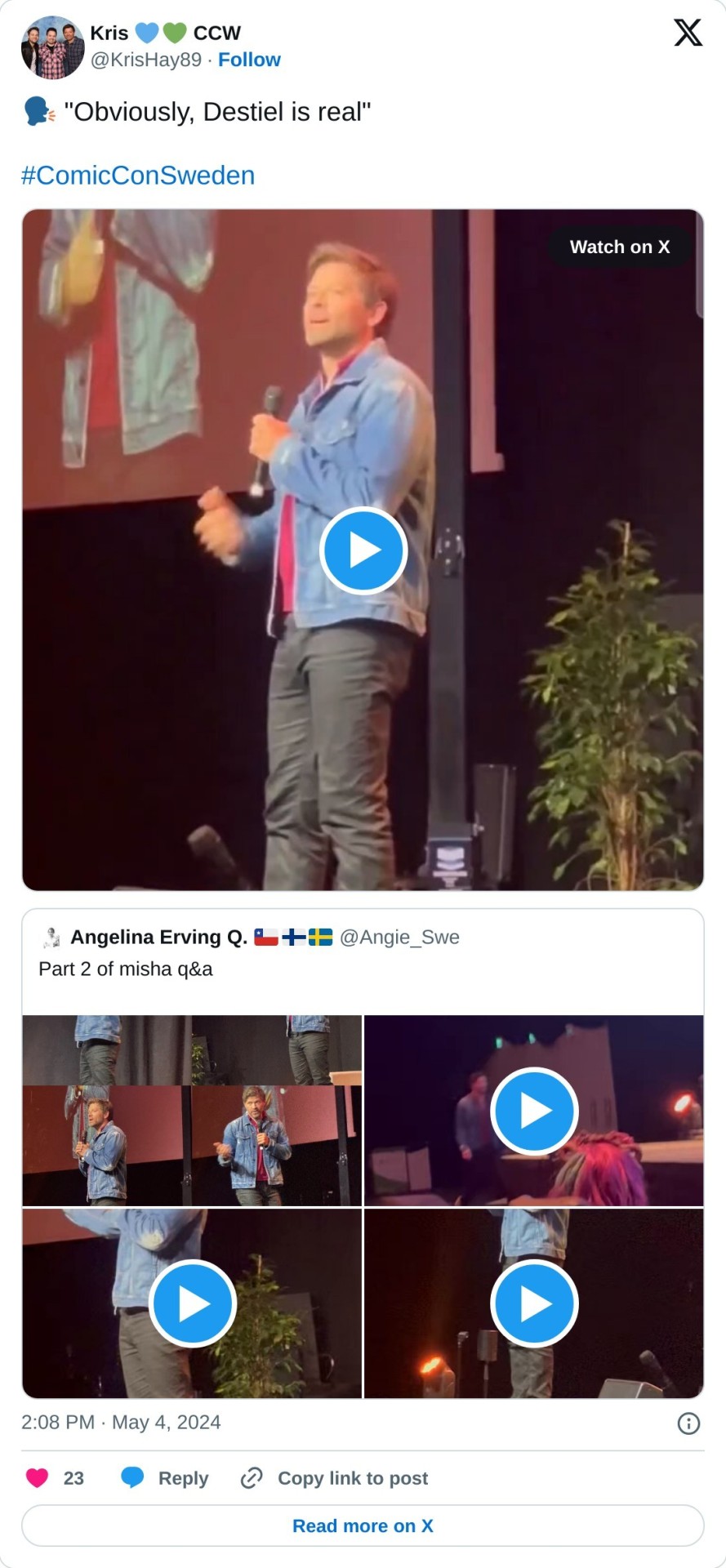Open the post info circle icon
This screenshot has height=1568, width=726.
[688, 1423]
